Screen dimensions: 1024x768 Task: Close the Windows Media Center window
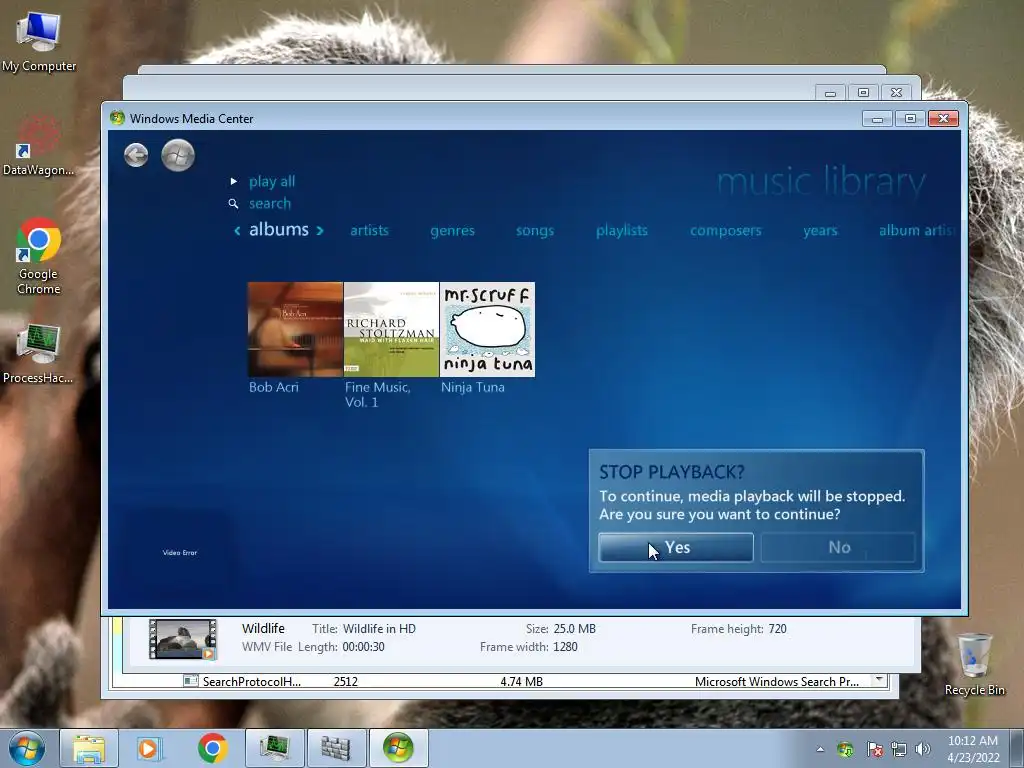pyautogui.click(x=943, y=119)
